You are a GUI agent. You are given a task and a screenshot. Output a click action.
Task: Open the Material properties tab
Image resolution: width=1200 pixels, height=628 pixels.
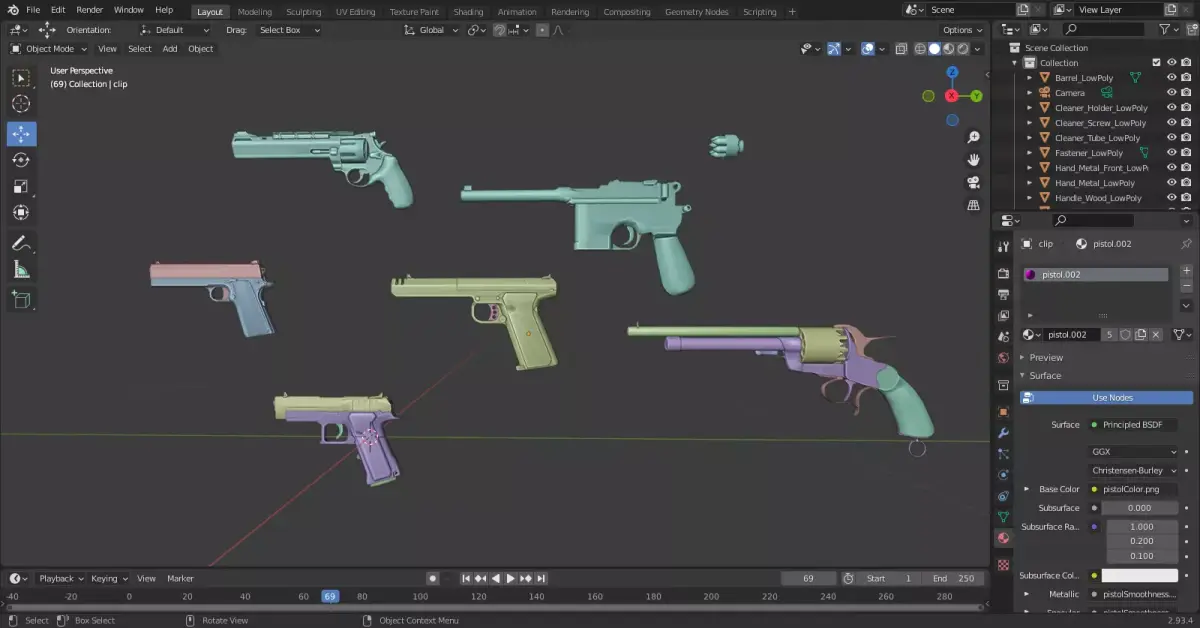coord(1003,538)
